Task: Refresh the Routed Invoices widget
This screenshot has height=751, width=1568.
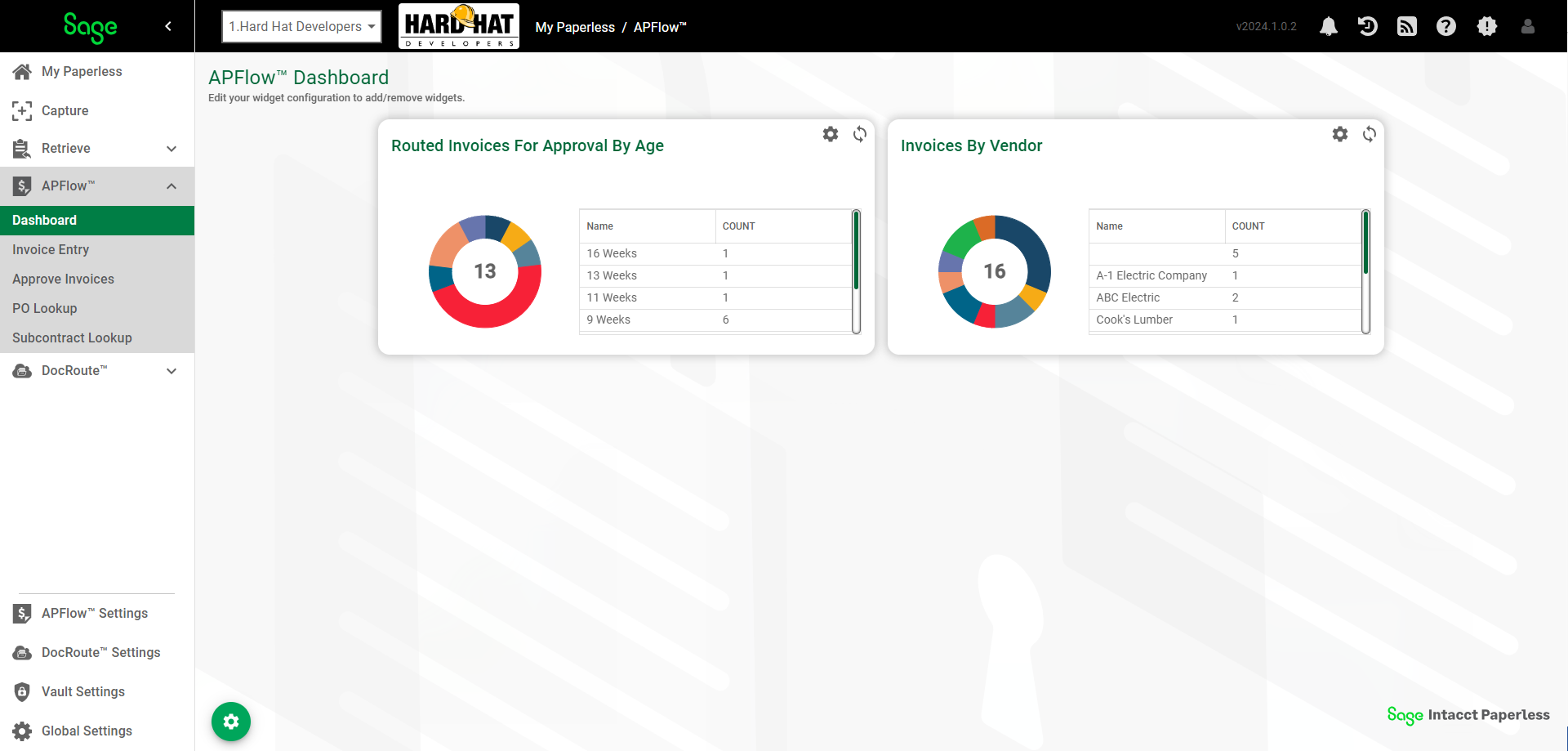Action: pyautogui.click(x=860, y=134)
